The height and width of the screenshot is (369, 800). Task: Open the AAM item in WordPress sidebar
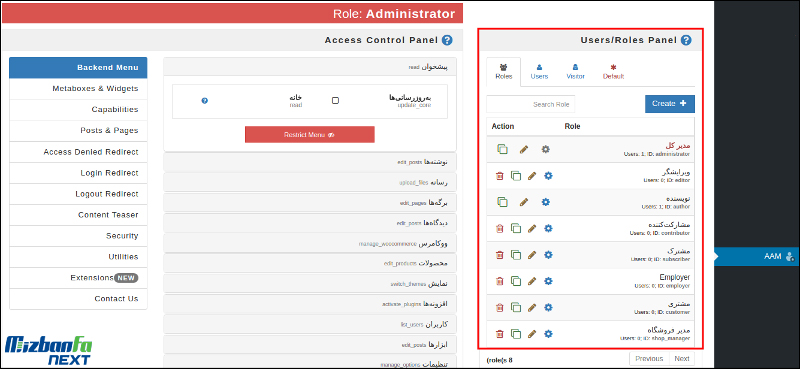(757, 257)
